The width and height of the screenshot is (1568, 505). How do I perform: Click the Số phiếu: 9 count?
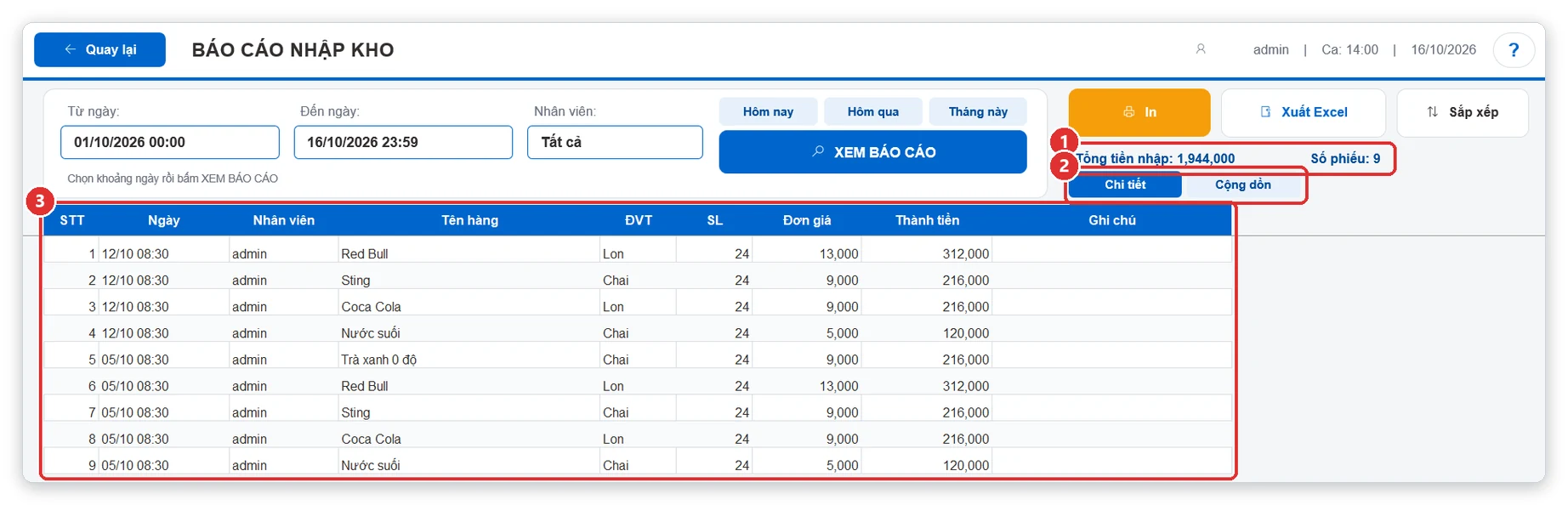tap(1345, 158)
